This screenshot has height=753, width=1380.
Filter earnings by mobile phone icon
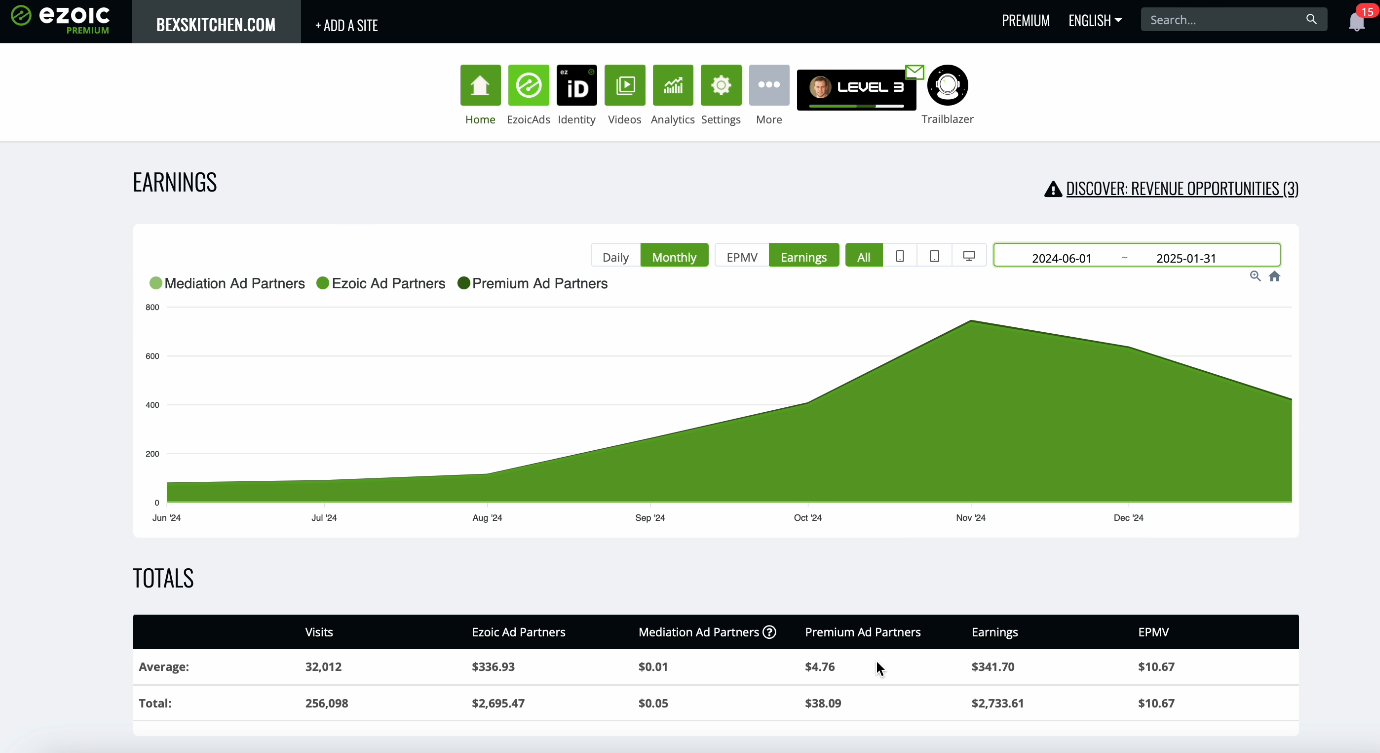click(900, 256)
